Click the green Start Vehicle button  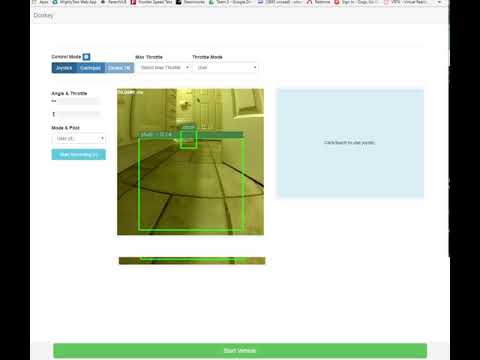(240, 350)
